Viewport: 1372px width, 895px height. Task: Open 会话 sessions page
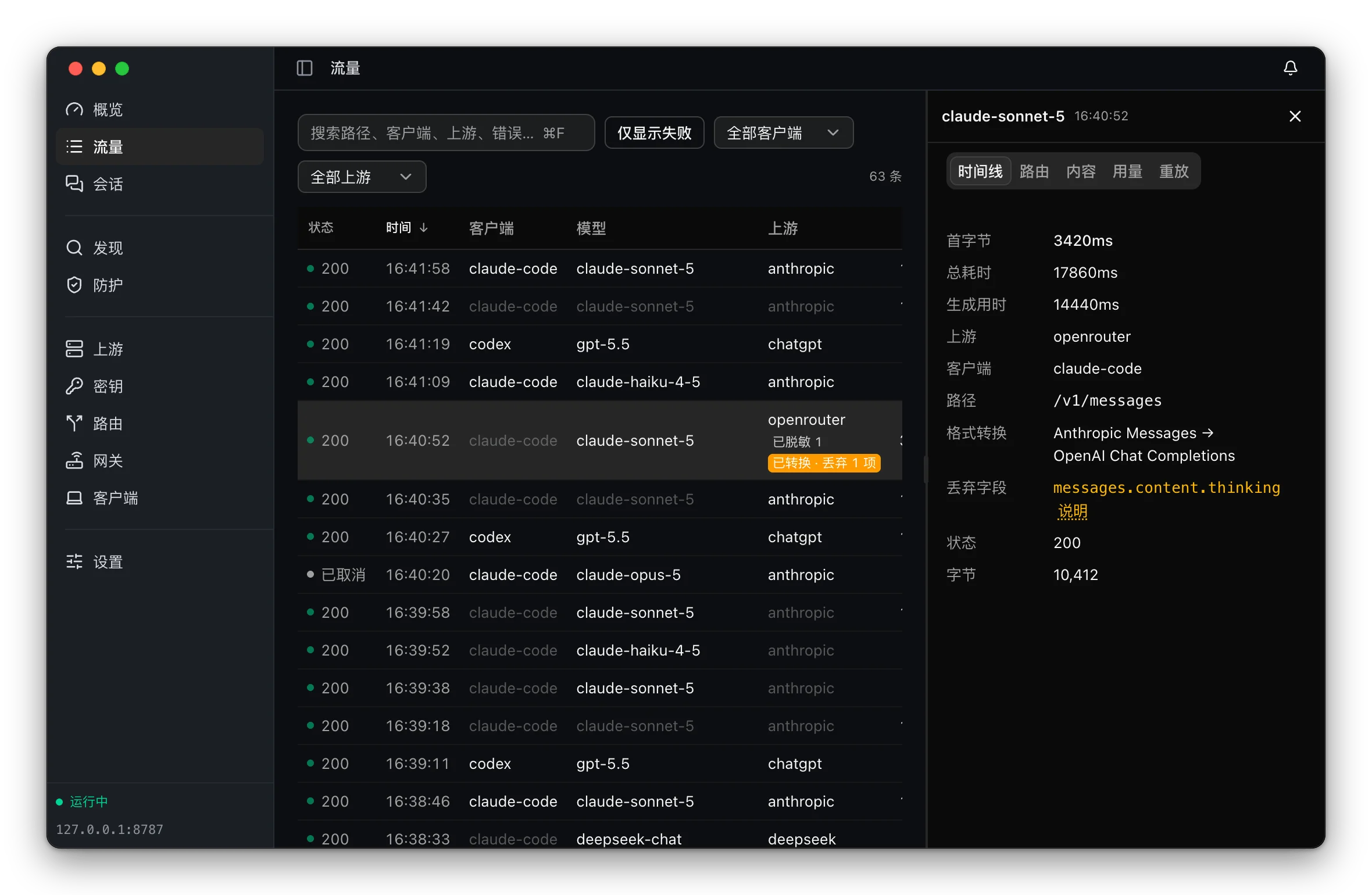pos(159,184)
